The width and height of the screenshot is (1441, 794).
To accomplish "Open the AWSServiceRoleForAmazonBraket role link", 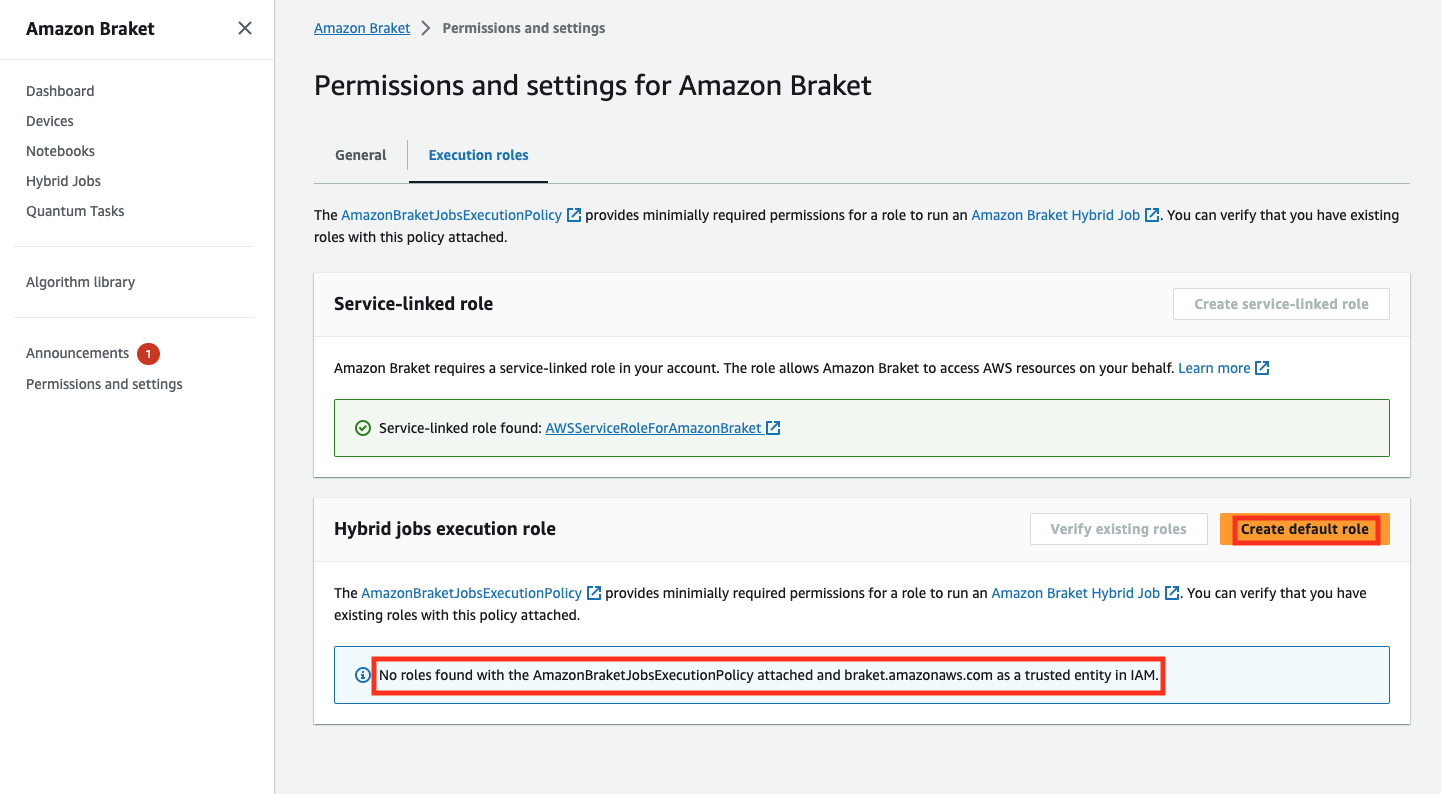I will click(x=653, y=428).
